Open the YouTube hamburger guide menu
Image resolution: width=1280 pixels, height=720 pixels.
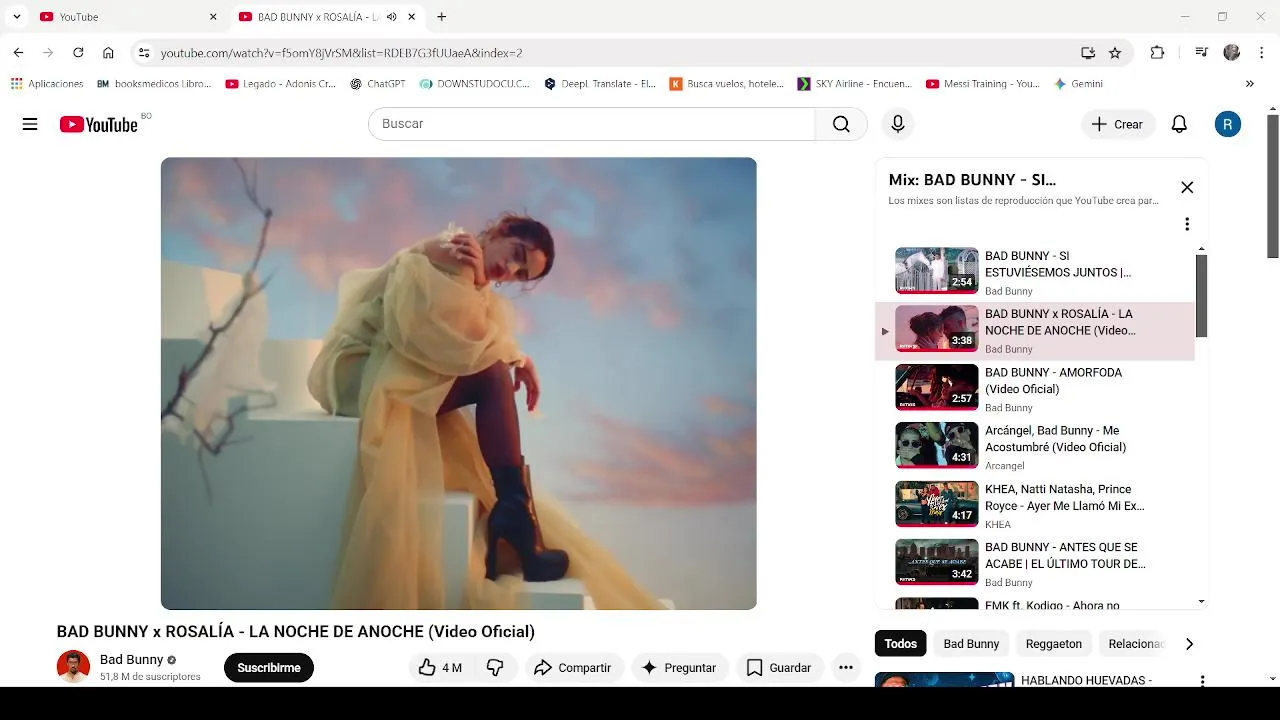[30, 124]
